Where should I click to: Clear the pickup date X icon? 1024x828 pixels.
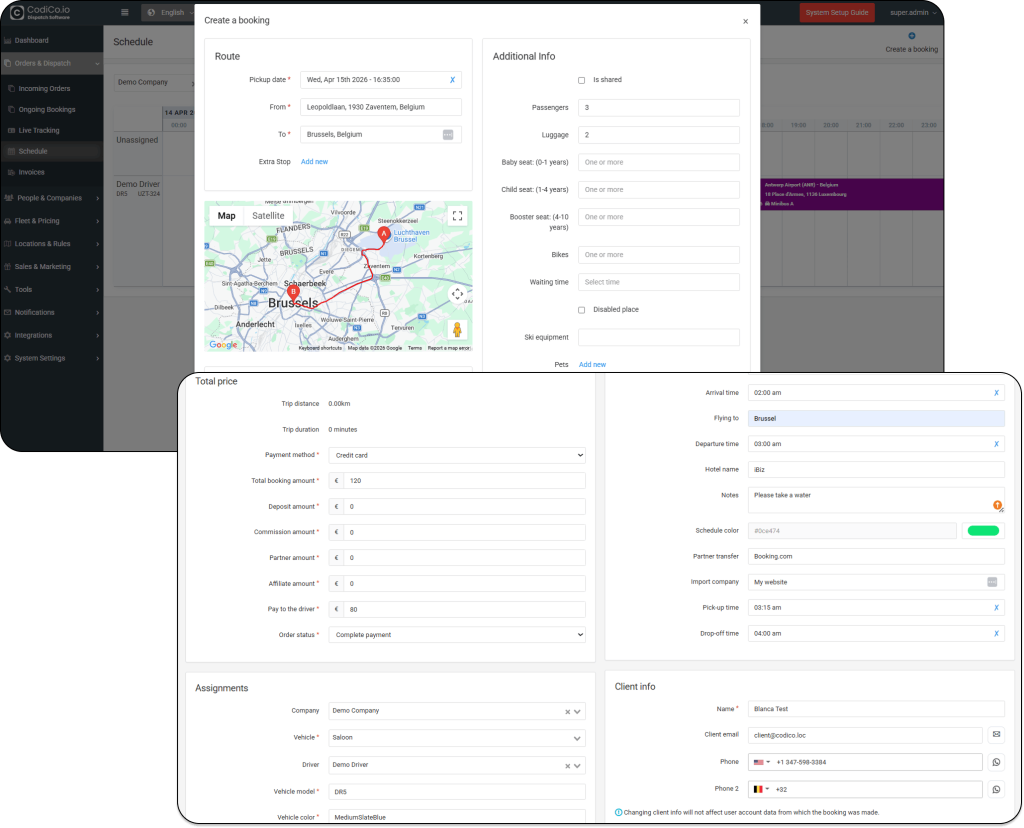coord(452,80)
